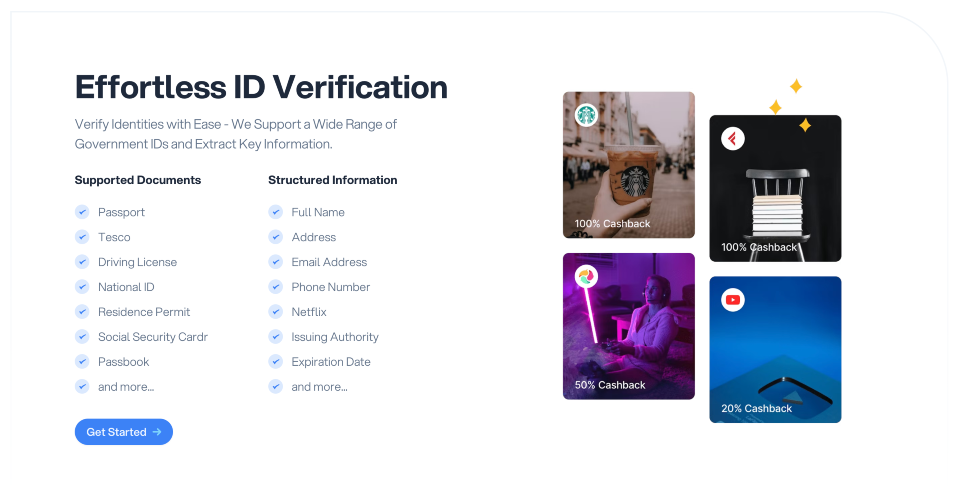Click the 'Driving License' list item text

137,262
